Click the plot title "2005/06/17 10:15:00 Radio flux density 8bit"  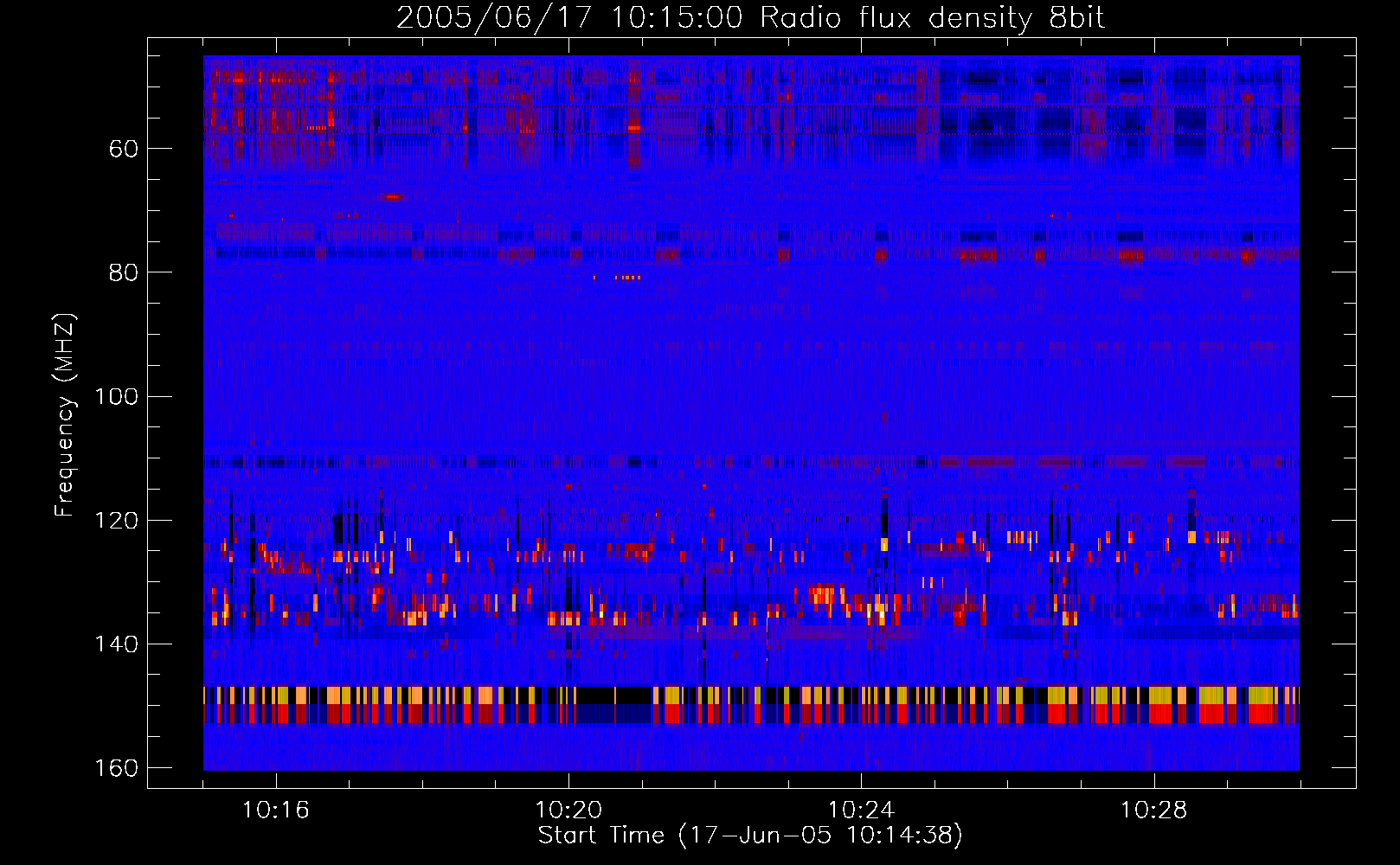[750, 18]
